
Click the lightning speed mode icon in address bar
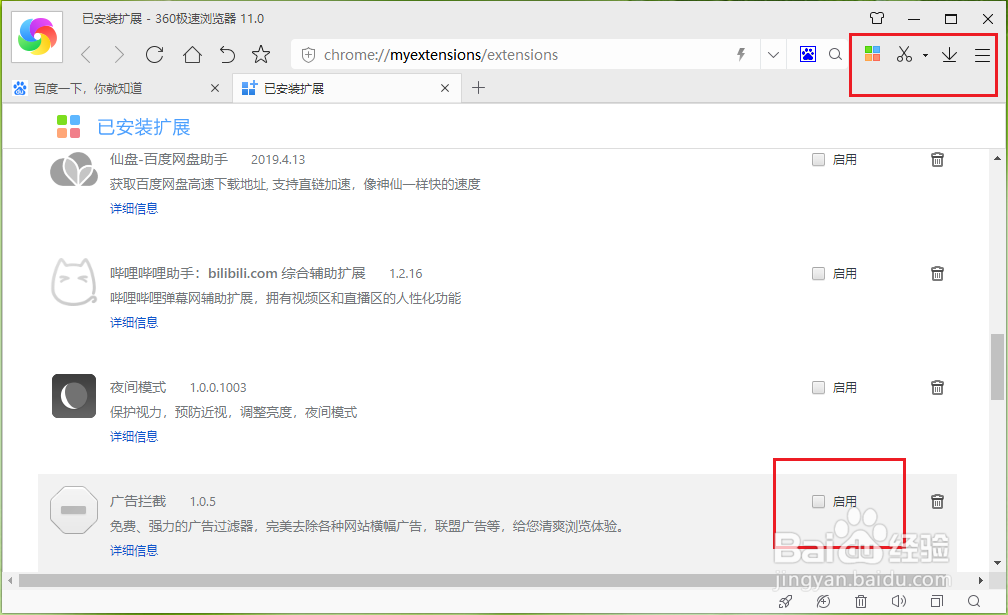tap(741, 55)
